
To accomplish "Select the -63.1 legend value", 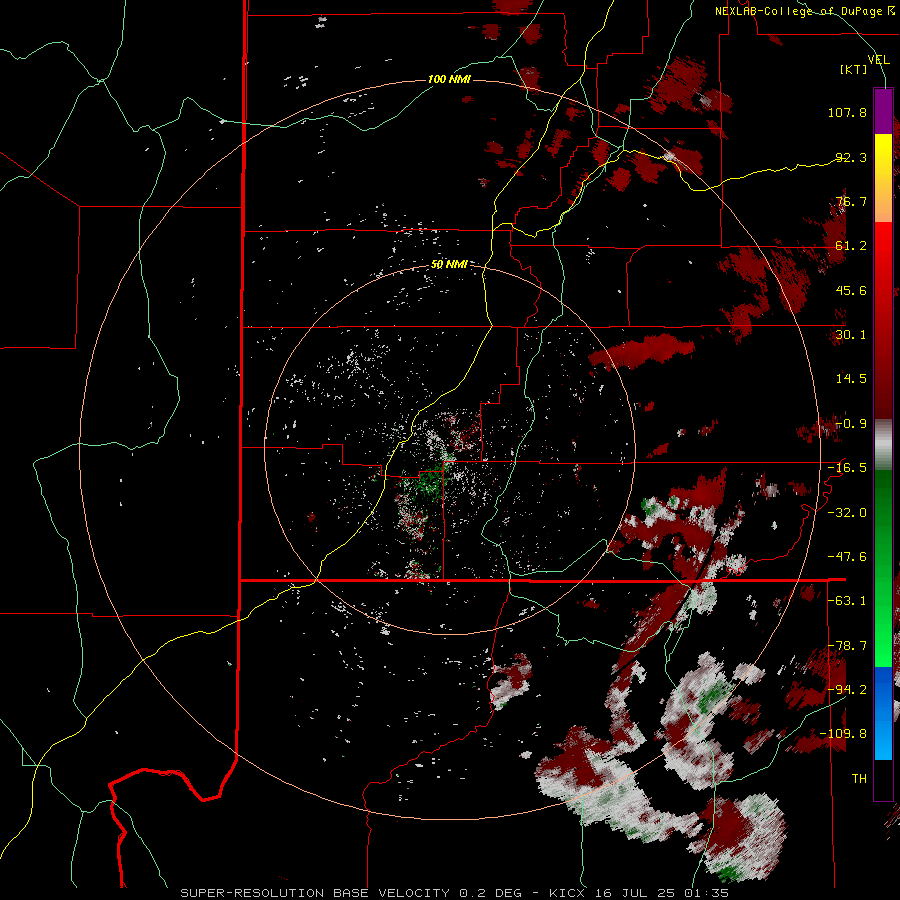I will [847, 601].
